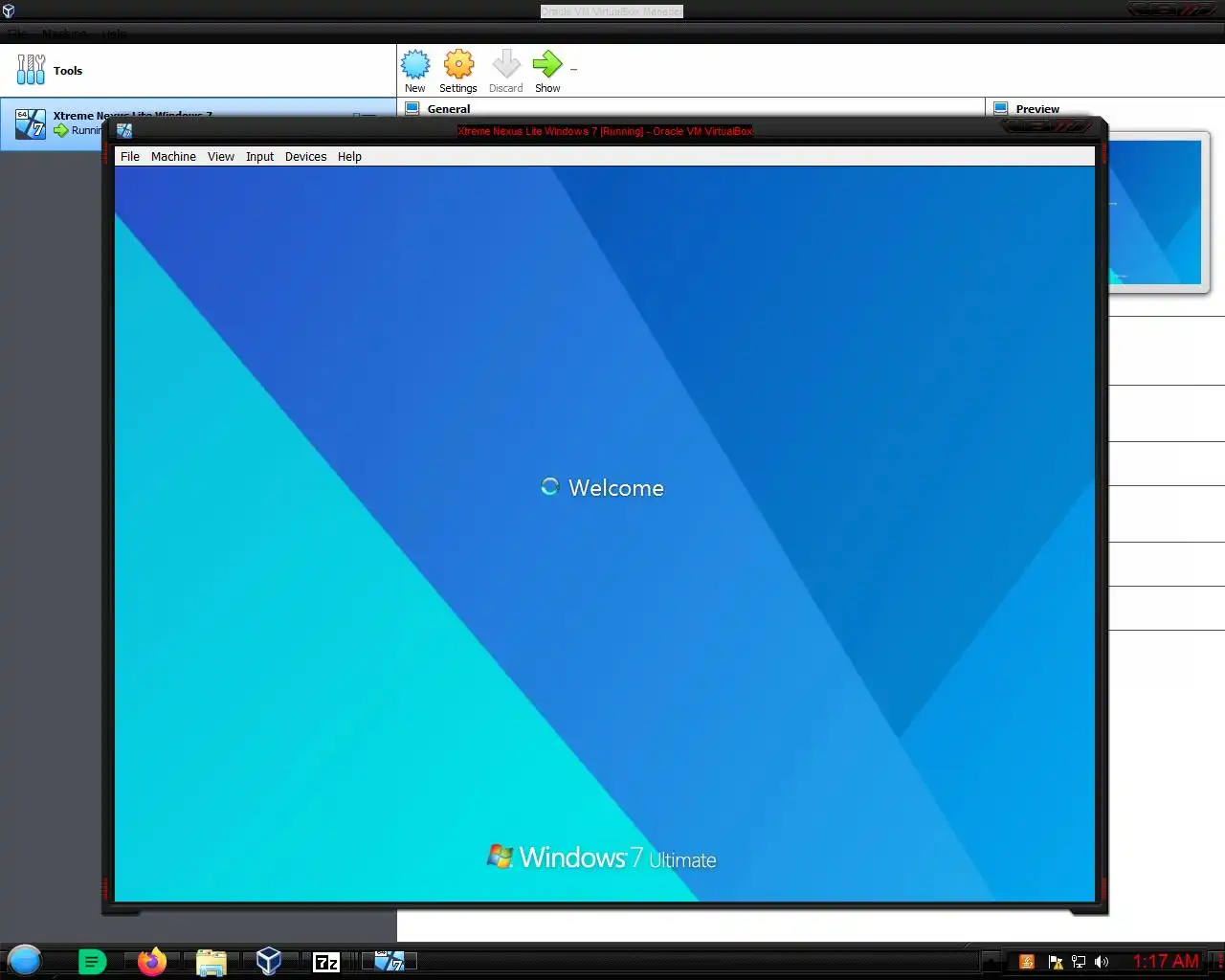Viewport: 1225px width, 980px height.
Task: Click the General section monitor icon
Action: point(412,108)
